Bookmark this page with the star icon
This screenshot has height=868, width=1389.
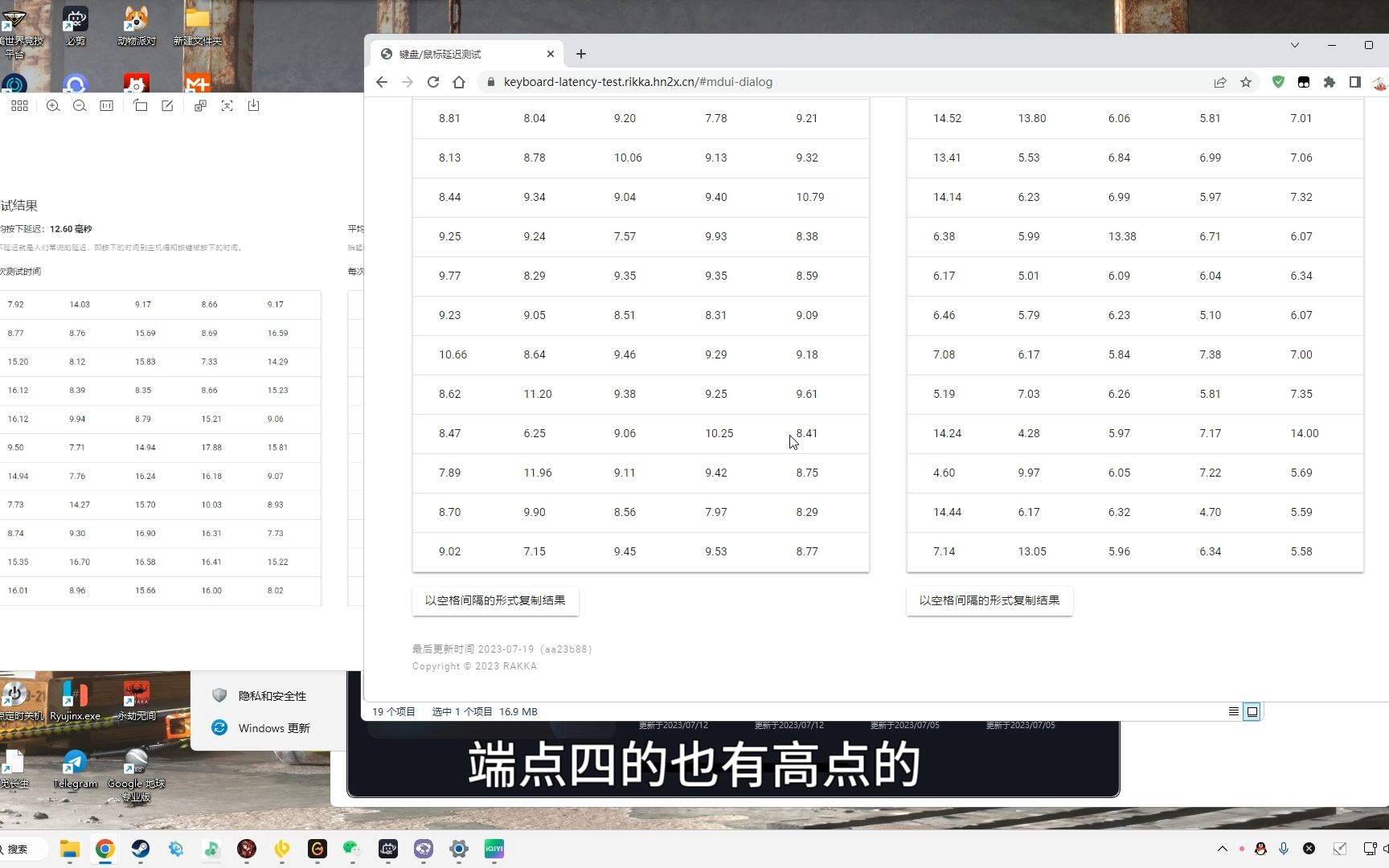pos(1246,82)
